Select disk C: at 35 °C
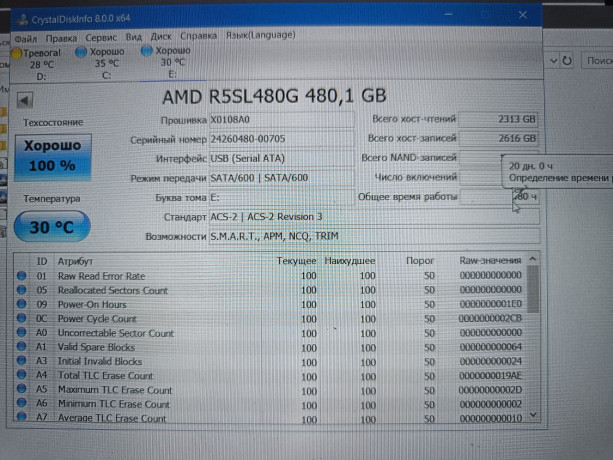The height and width of the screenshot is (460, 613). pos(100,63)
